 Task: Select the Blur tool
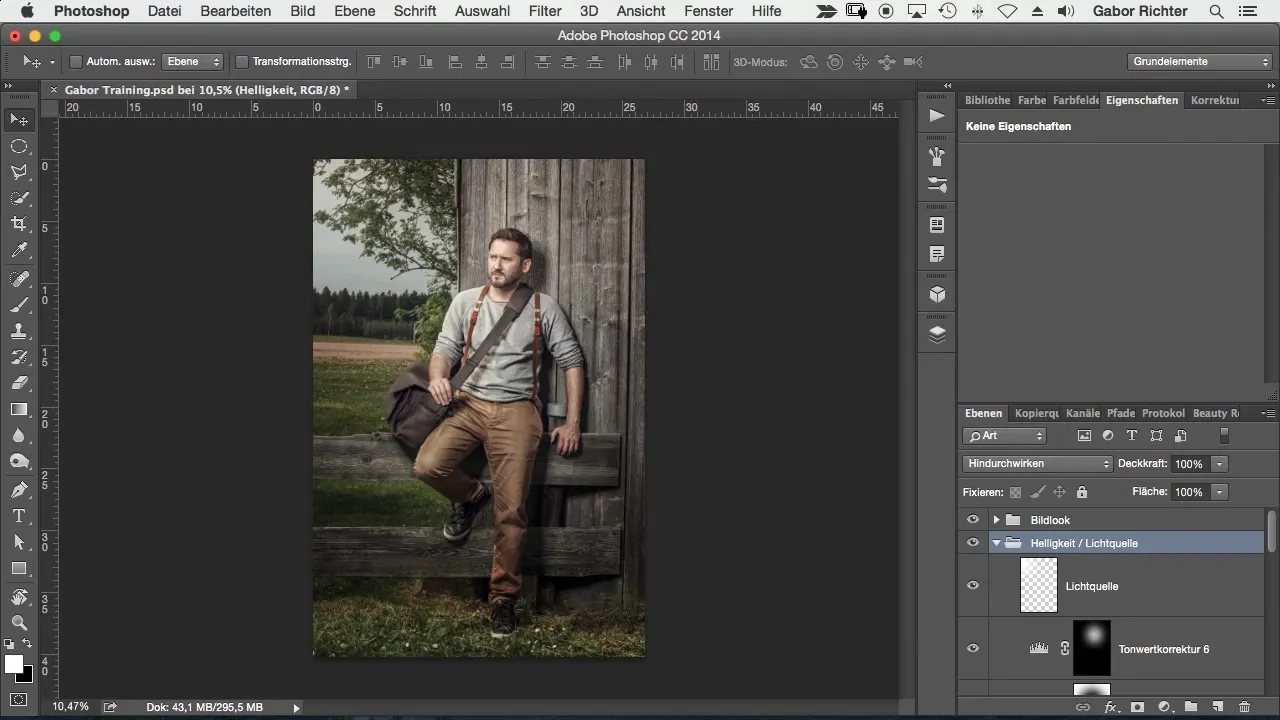click(19, 435)
